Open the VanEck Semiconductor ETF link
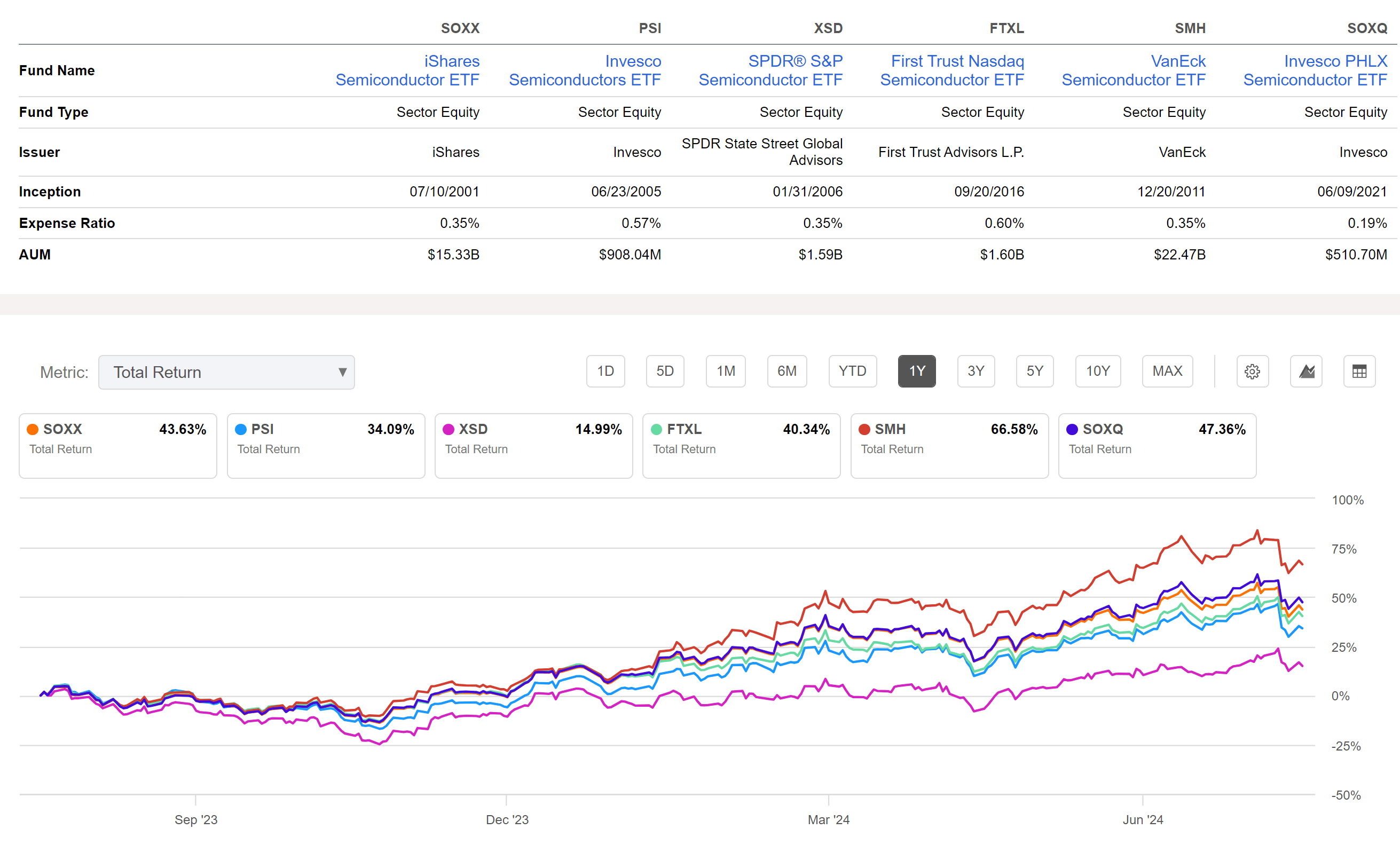The height and width of the screenshot is (845, 1400). pos(1134,70)
